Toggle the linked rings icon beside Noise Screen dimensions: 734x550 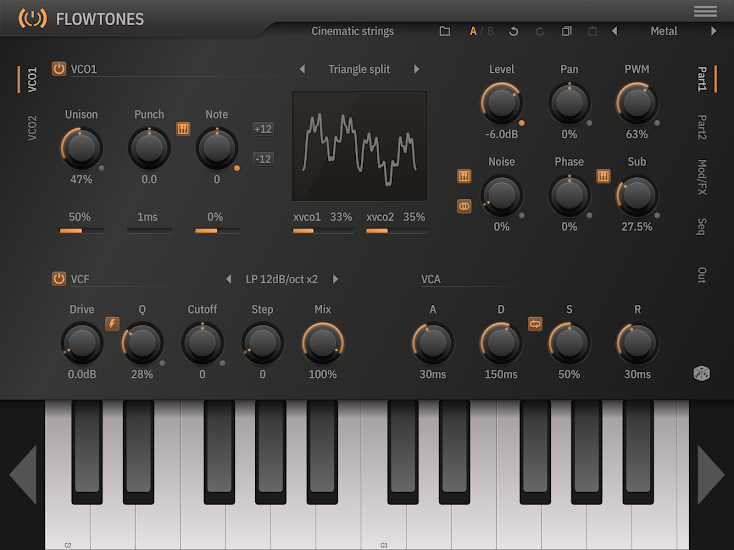coord(464,206)
